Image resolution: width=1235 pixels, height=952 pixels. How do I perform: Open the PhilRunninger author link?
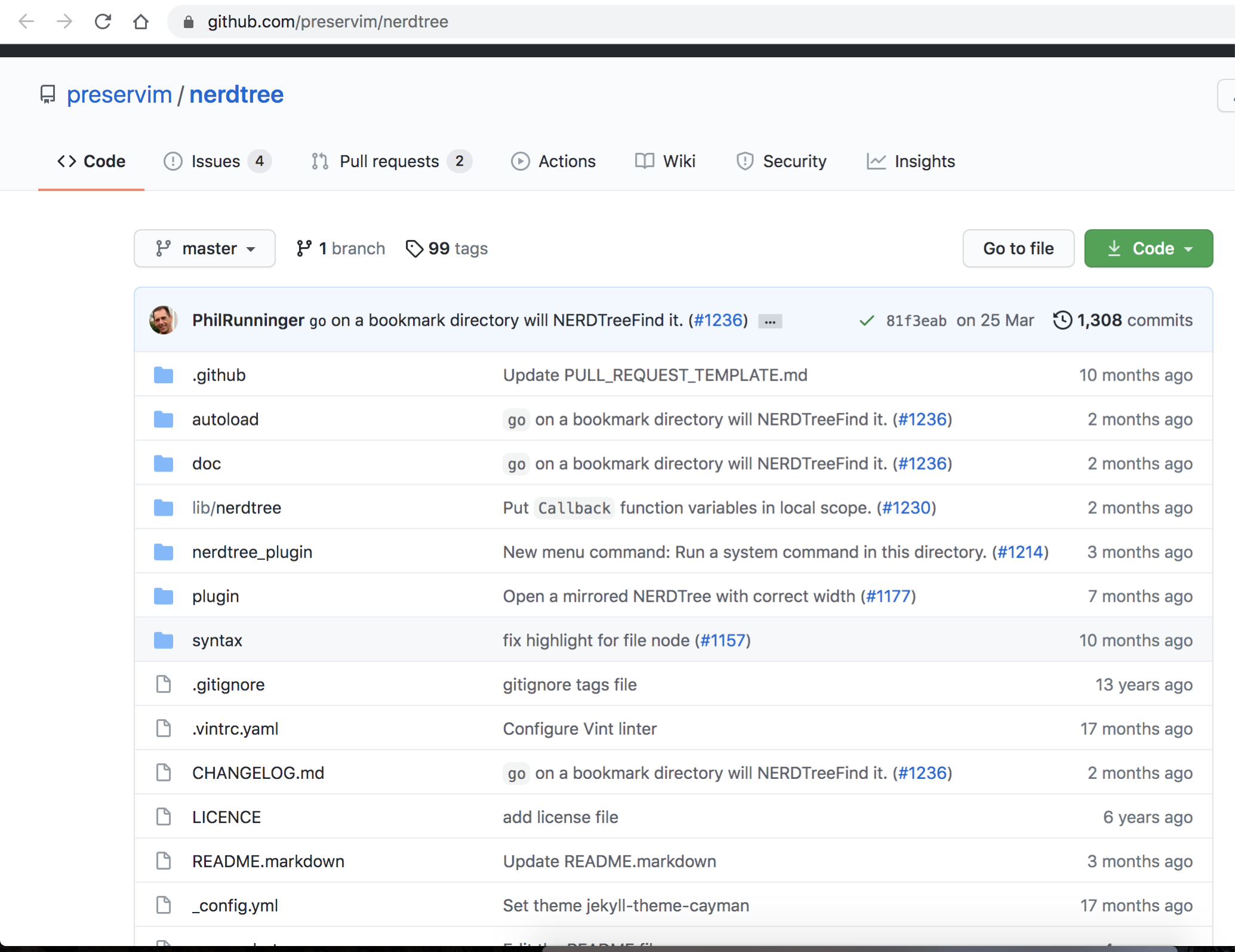pos(248,321)
